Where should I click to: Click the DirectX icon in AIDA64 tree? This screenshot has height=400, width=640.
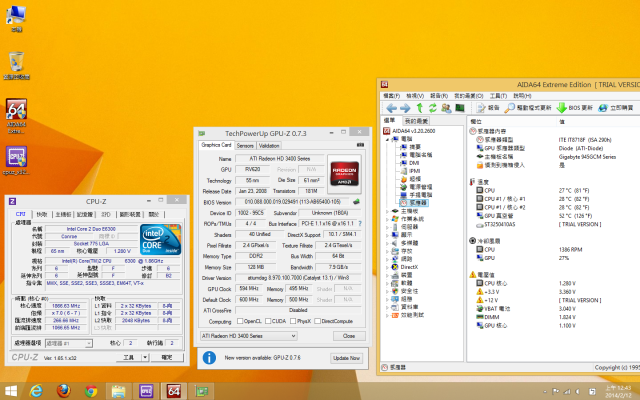click(395, 267)
